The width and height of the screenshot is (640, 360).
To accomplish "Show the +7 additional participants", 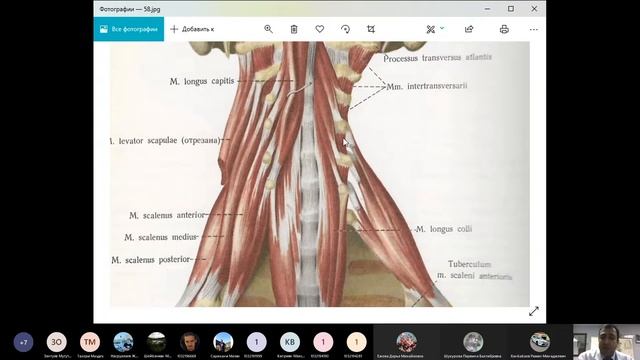I will click(23, 342).
